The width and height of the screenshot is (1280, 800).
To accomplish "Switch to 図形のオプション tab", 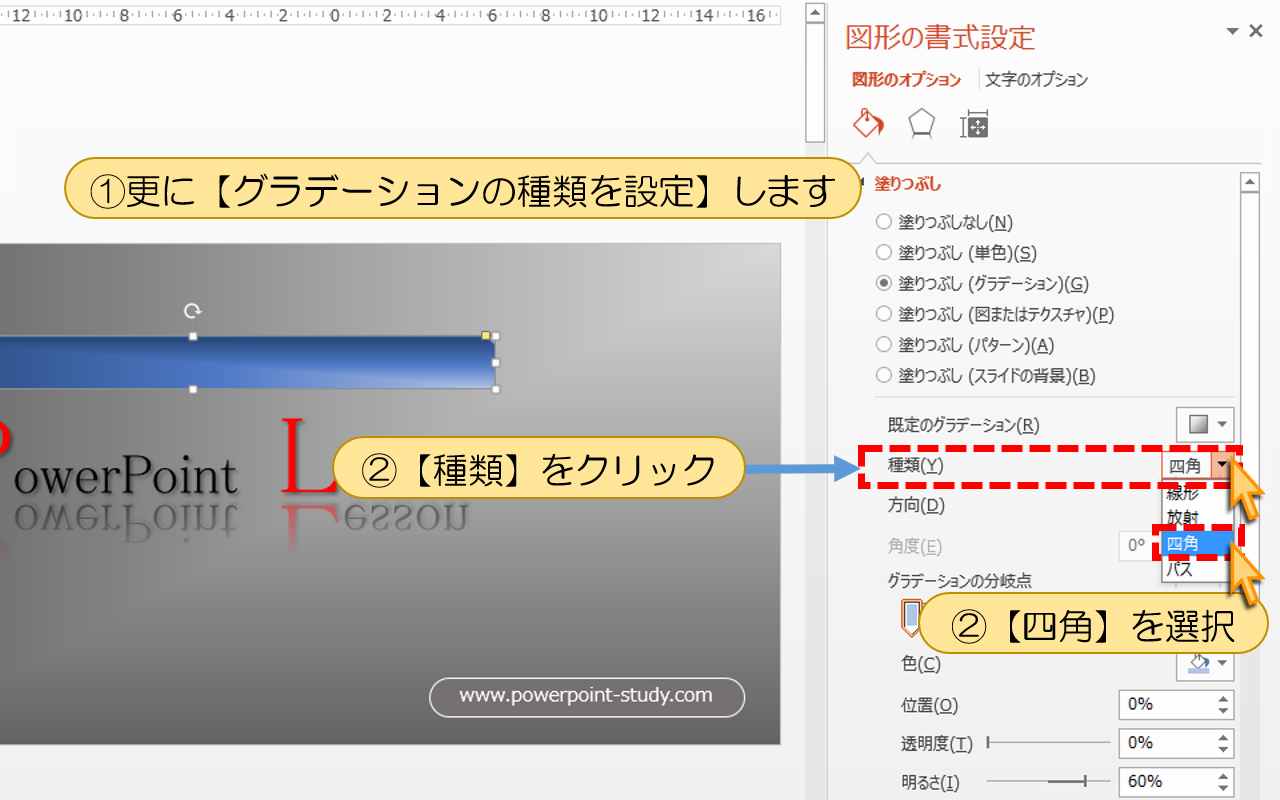I will pos(906,80).
